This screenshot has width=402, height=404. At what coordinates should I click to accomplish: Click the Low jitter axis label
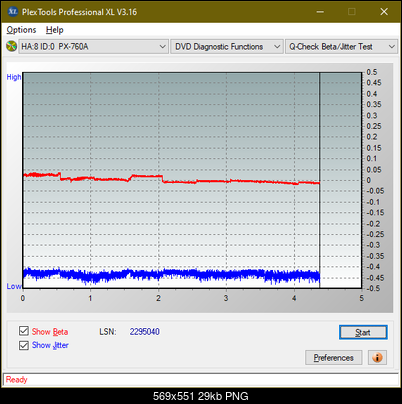pos(14,287)
